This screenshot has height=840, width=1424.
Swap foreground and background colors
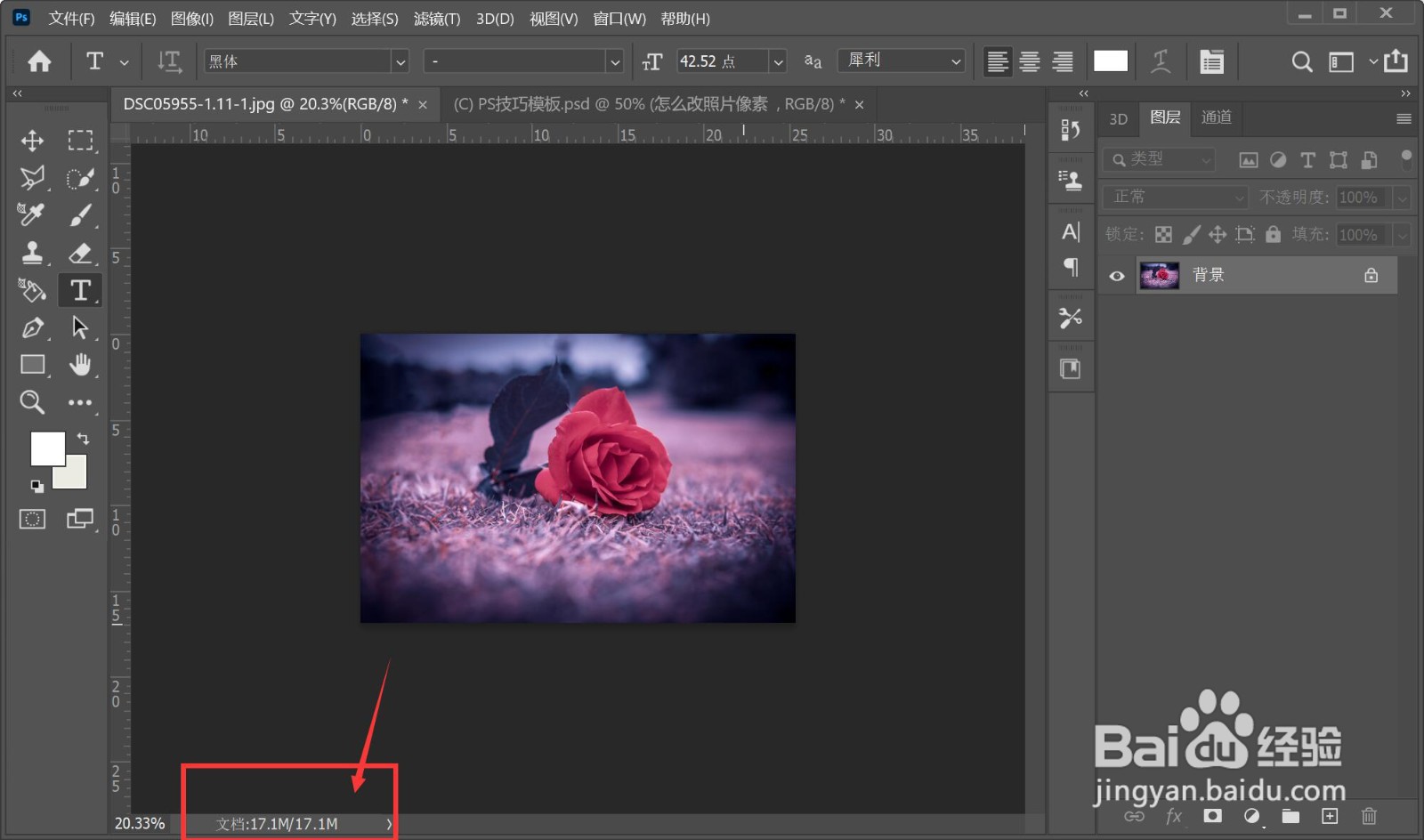pyautogui.click(x=83, y=438)
